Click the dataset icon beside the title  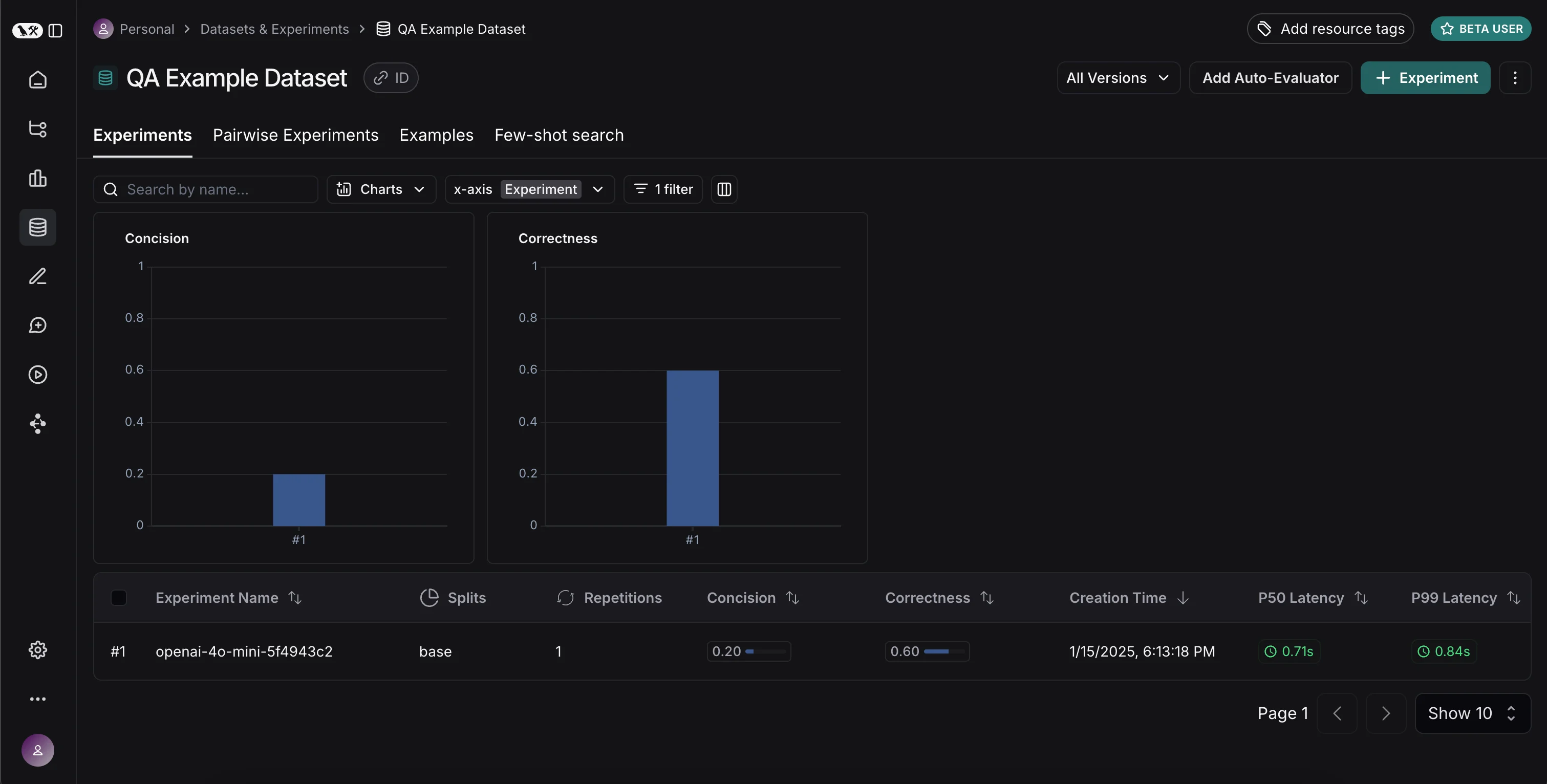(105, 78)
